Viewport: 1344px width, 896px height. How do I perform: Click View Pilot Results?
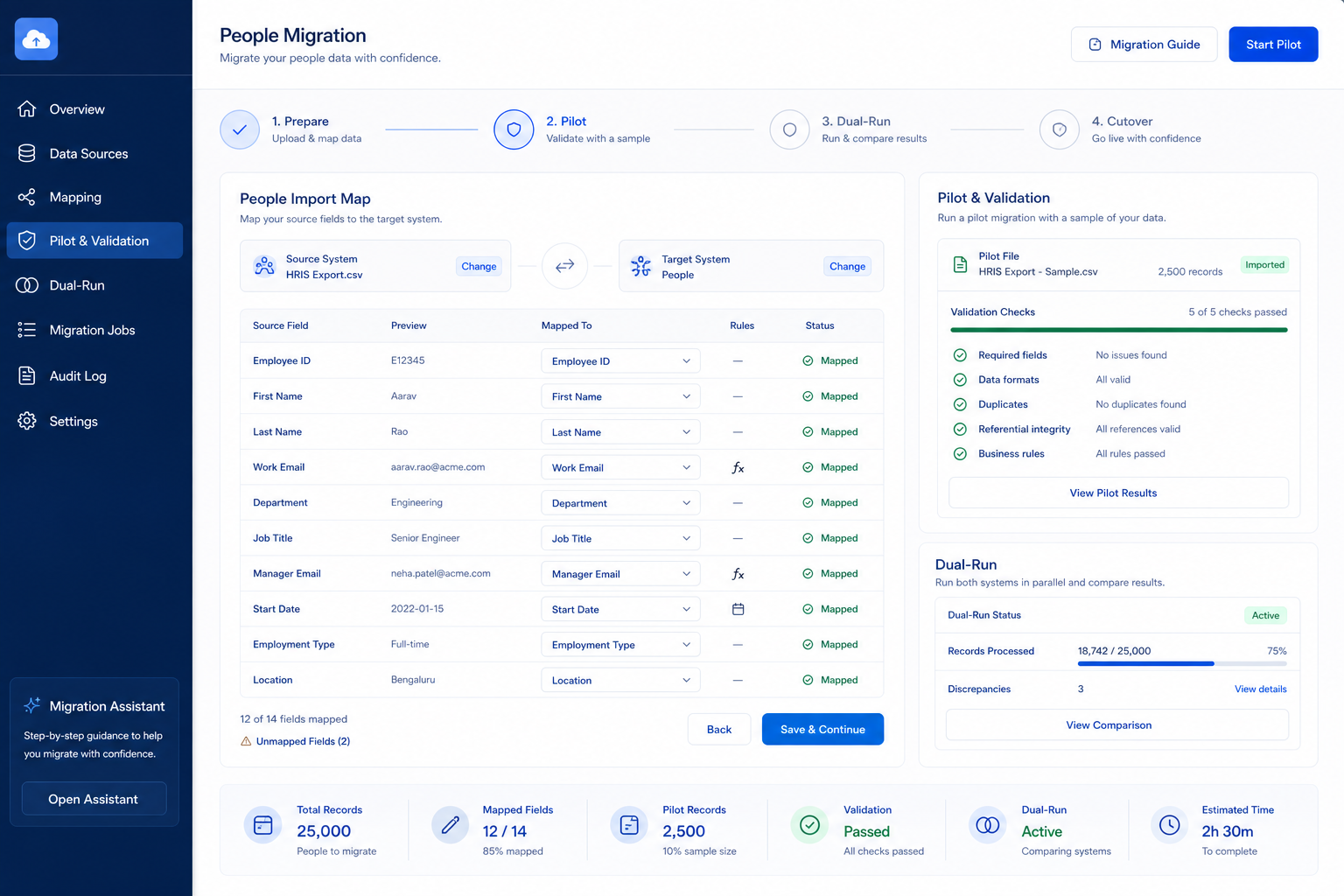pyautogui.click(x=1118, y=493)
